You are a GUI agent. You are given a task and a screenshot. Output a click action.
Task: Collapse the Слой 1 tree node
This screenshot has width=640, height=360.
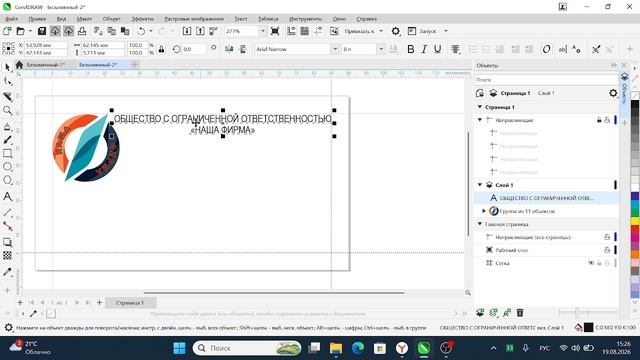point(480,185)
